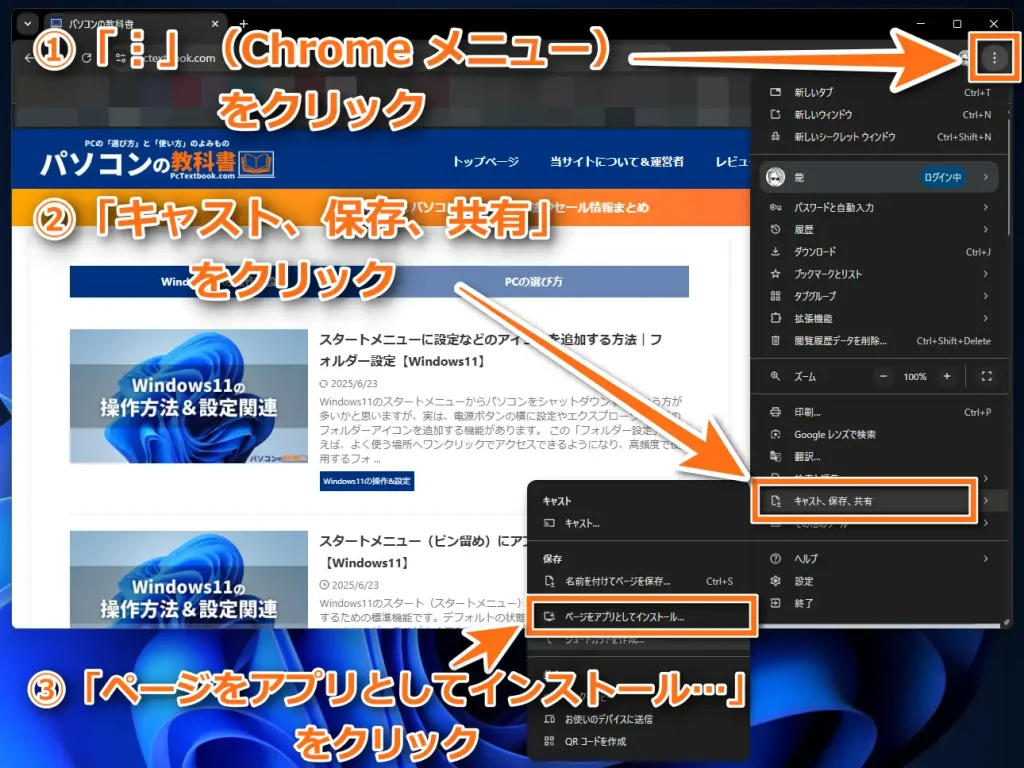Click the trash icon item 閲覧履歴データを削除
The image size is (1024, 768).
(880, 340)
